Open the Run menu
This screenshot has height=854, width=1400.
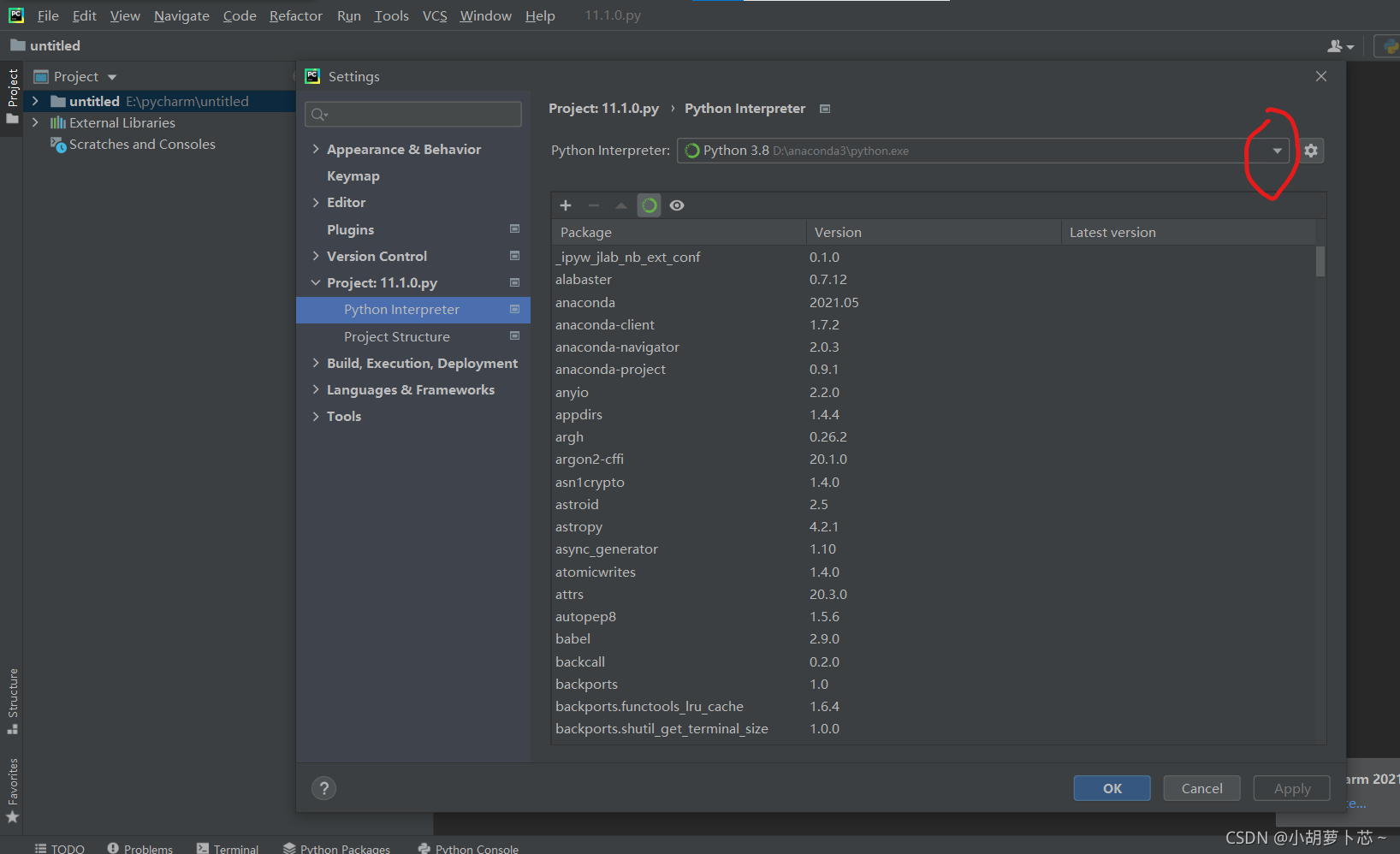click(x=348, y=15)
